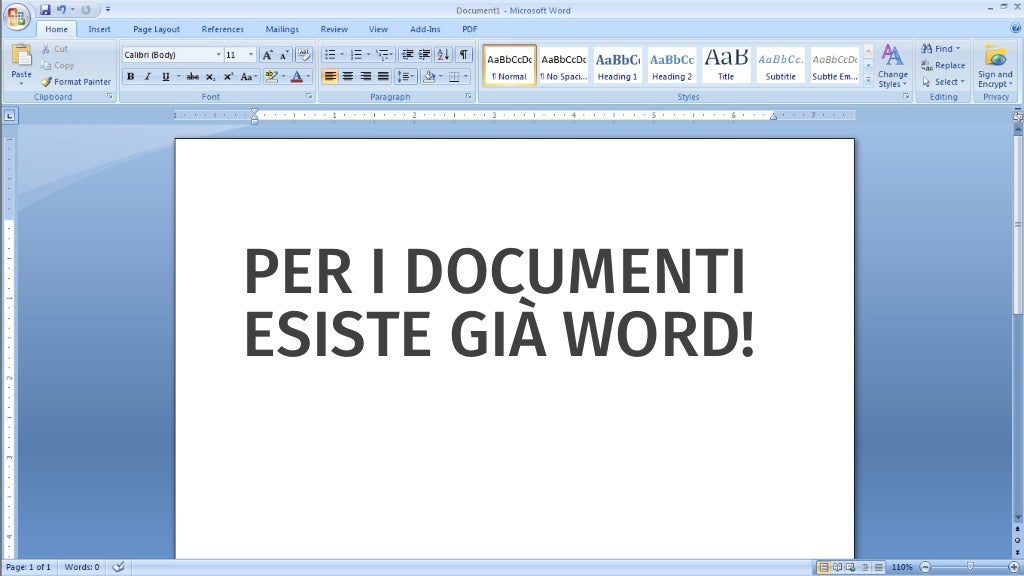Show paragraph marks and hidden symbols
The image size is (1024, 576).
click(x=463, y=55)
